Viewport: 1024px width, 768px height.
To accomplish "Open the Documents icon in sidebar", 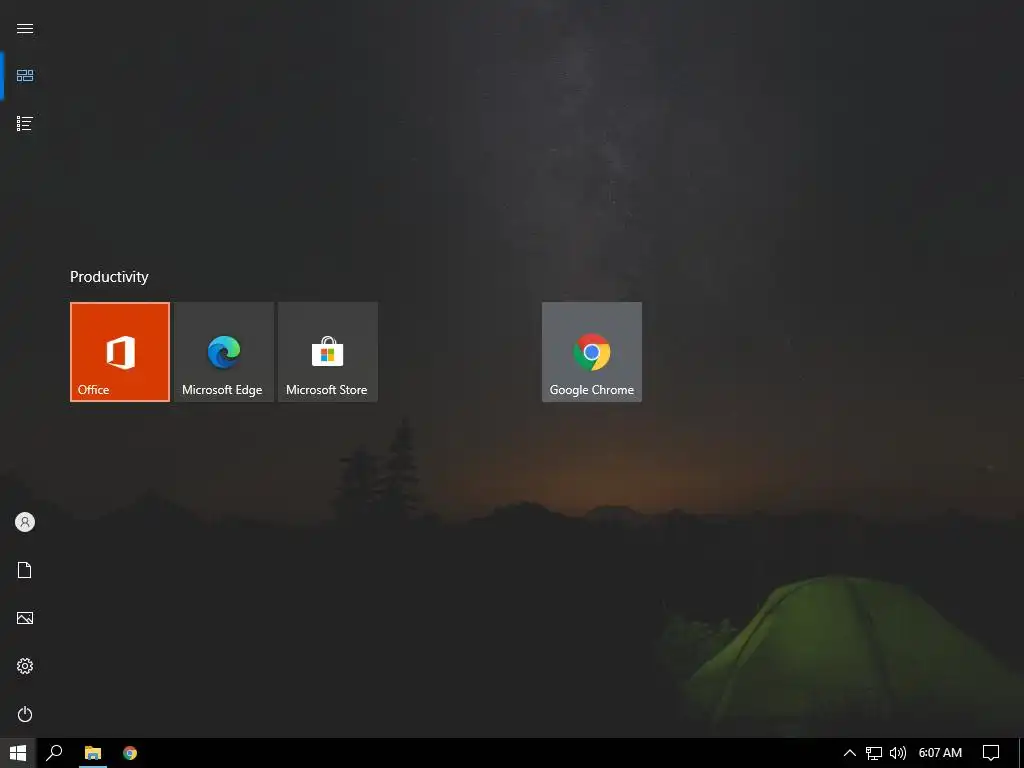I will pos(25,570).
